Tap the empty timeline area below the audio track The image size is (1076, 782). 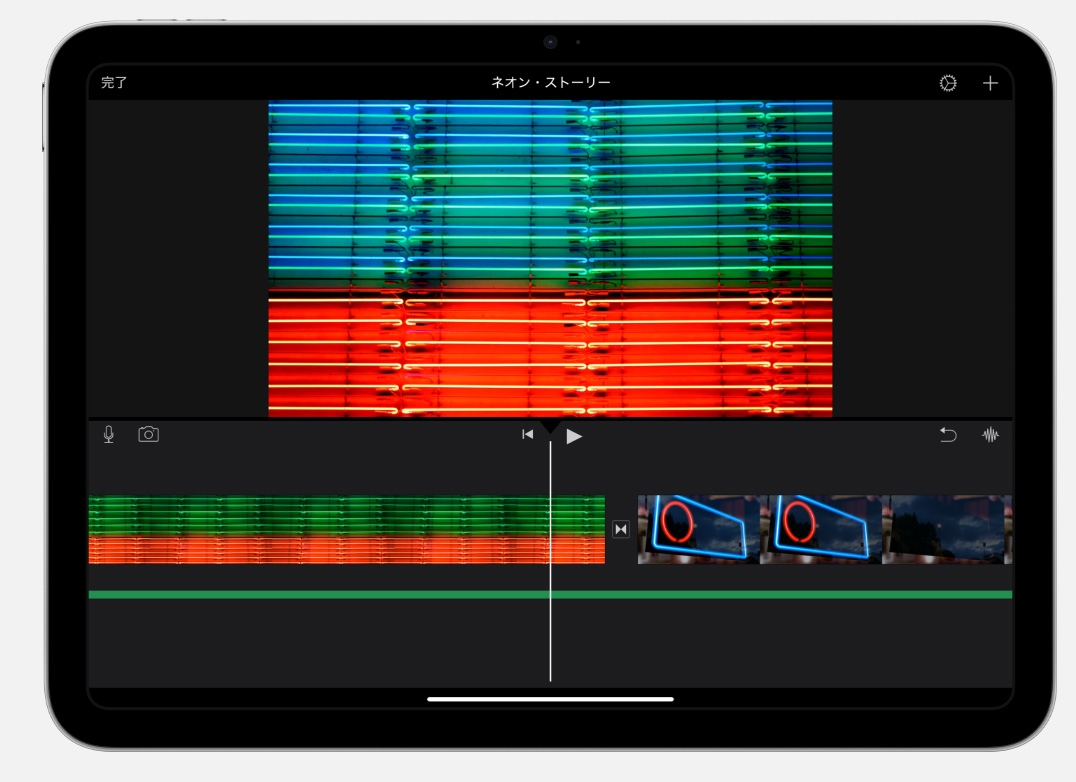tap(300, 645)
